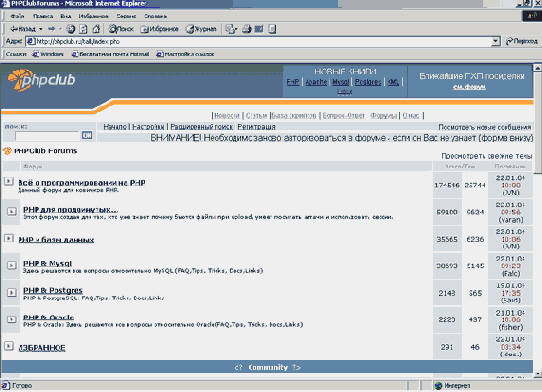
Task: Open the PHP & Postgres forum link
Action: coord(53,290)
